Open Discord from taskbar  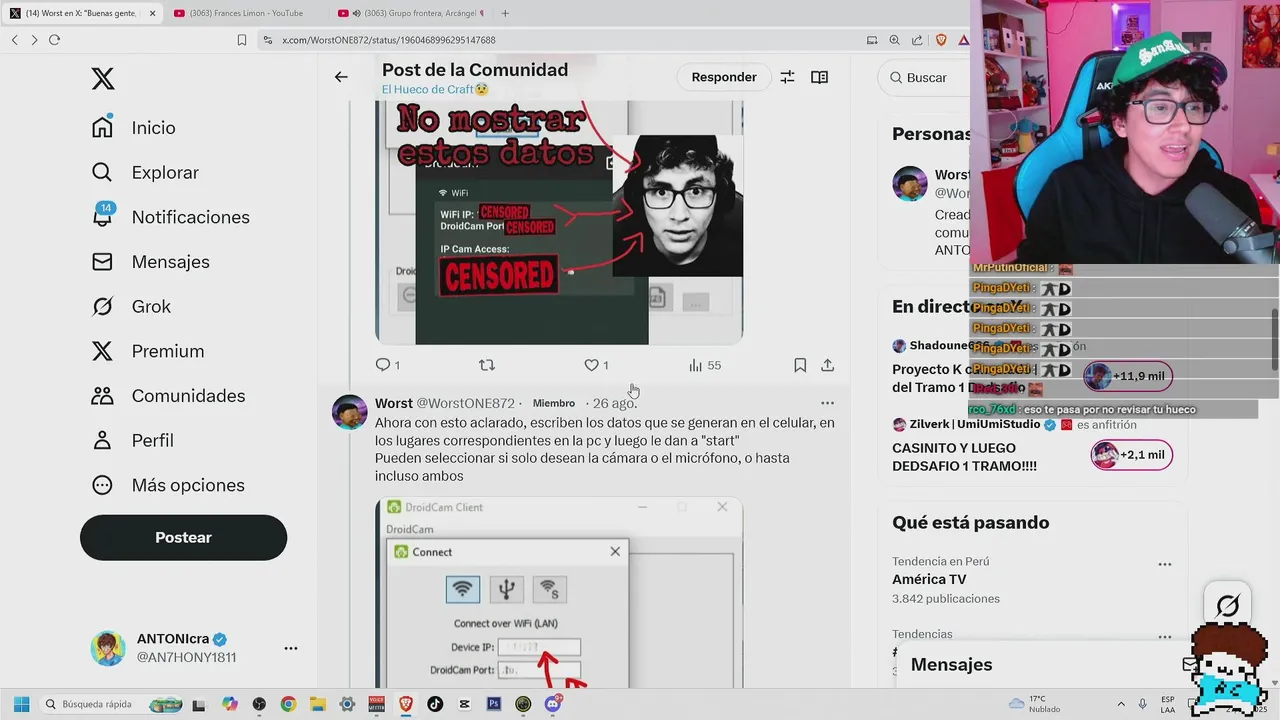pyautogui.click(x=553, y=704)
